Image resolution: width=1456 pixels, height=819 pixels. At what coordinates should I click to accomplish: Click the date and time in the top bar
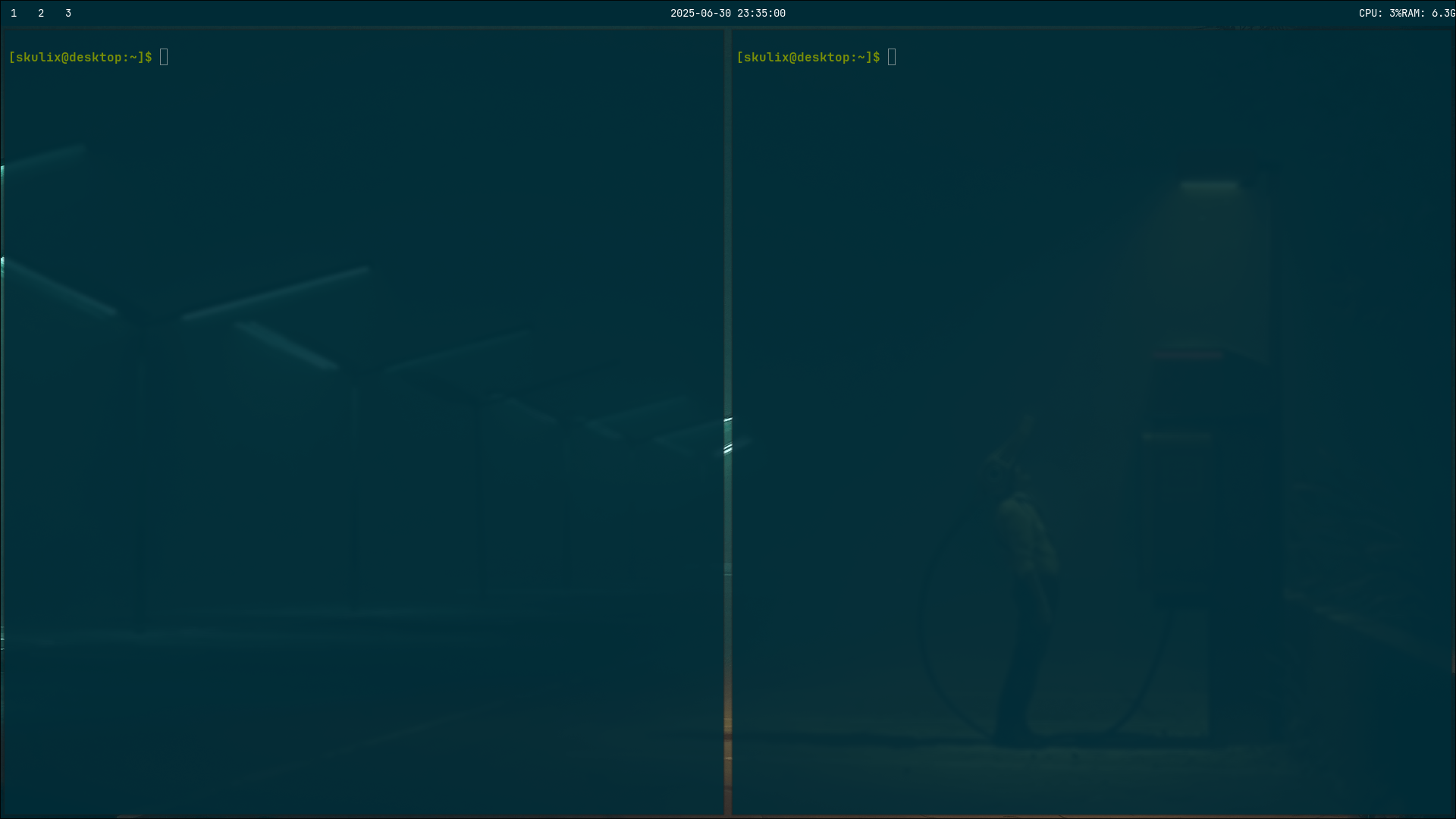coord(728,13)
